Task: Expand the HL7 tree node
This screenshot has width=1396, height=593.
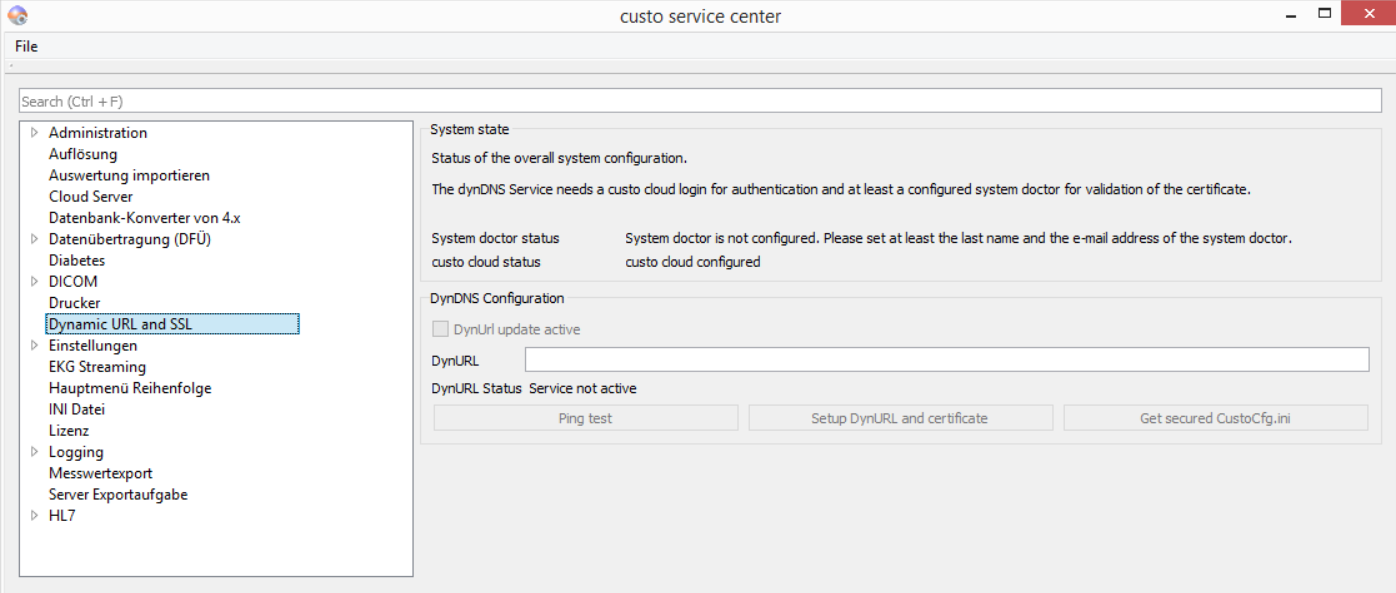Action: pyautogui.click(x=35, y=516)
